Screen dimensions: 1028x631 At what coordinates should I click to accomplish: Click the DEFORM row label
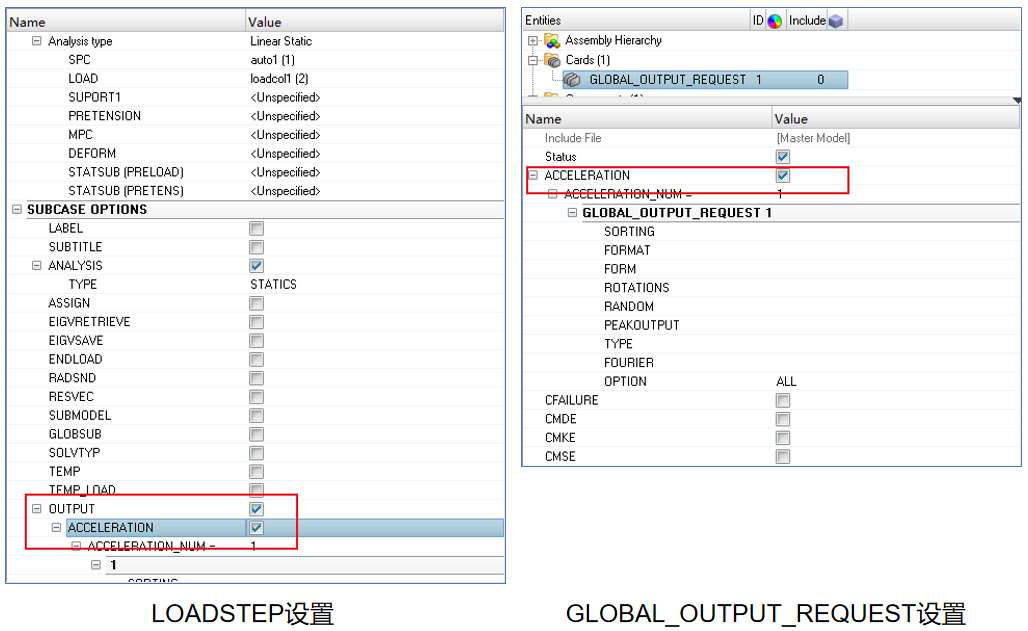tap(92, 153)
